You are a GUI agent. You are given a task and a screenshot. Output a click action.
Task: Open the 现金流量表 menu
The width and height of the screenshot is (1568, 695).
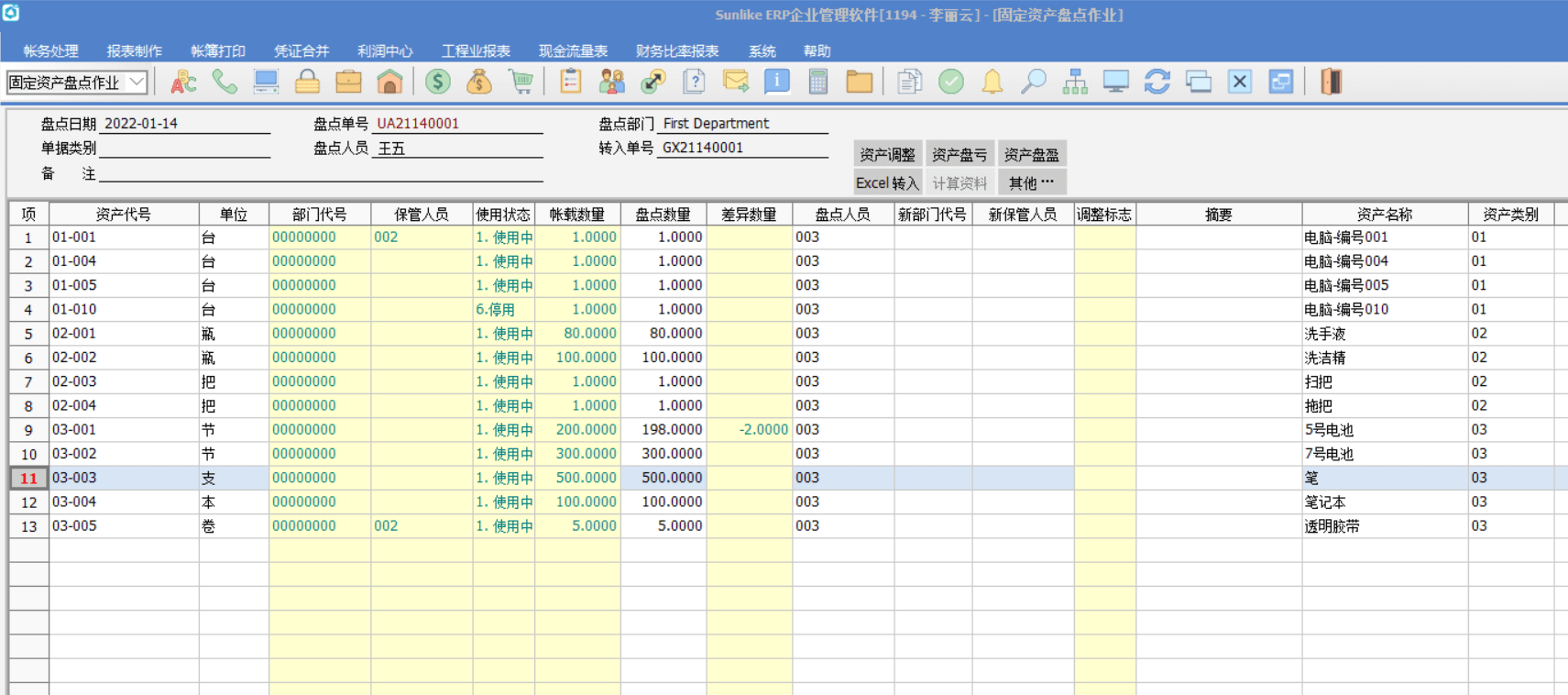coord(573,51)
